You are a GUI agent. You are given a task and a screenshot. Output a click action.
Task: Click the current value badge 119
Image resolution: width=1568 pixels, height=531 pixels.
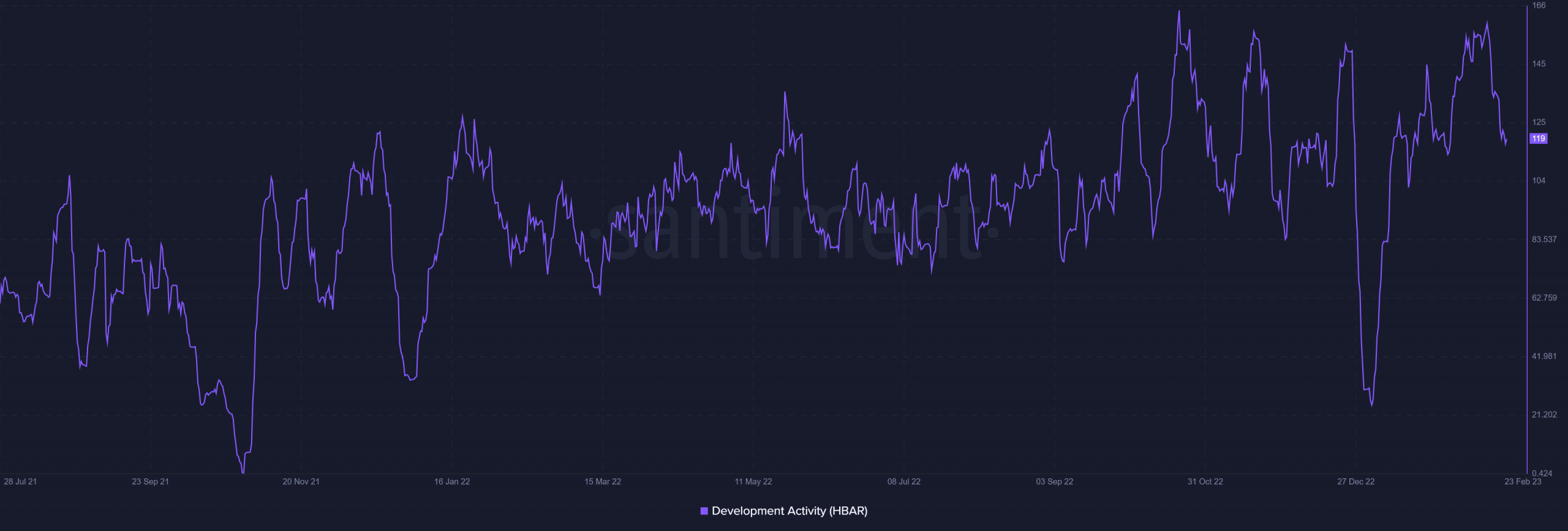1539,138
